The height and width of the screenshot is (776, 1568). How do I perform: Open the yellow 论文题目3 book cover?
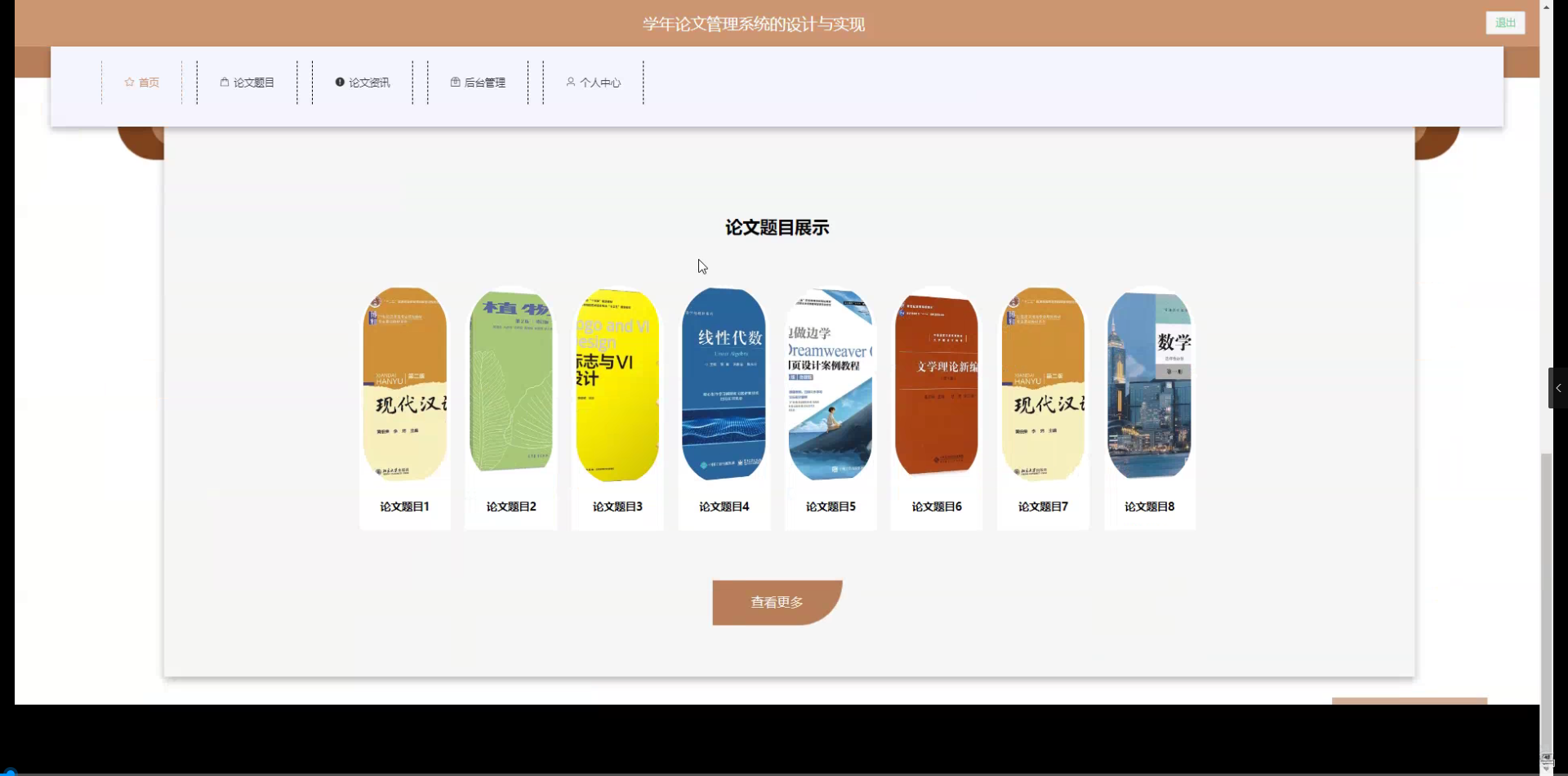[x=617, y=385]
